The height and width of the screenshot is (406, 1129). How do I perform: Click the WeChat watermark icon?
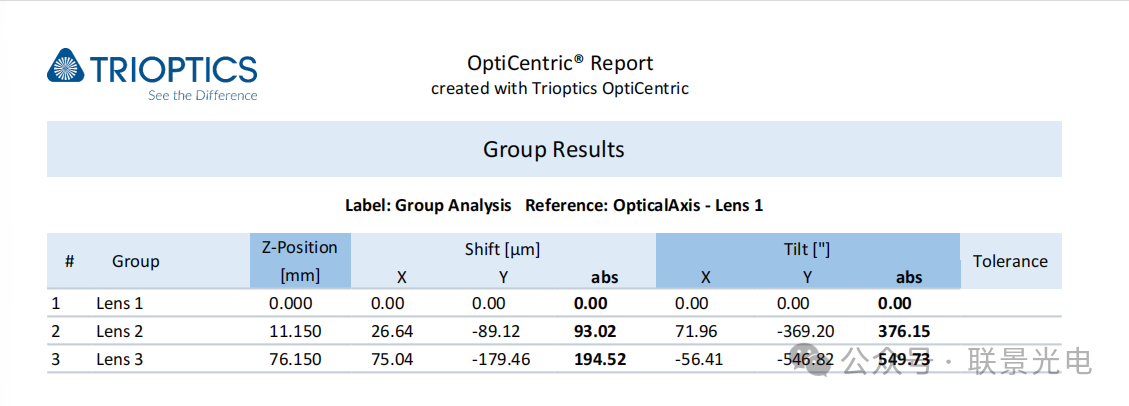(x=819, y=361)
